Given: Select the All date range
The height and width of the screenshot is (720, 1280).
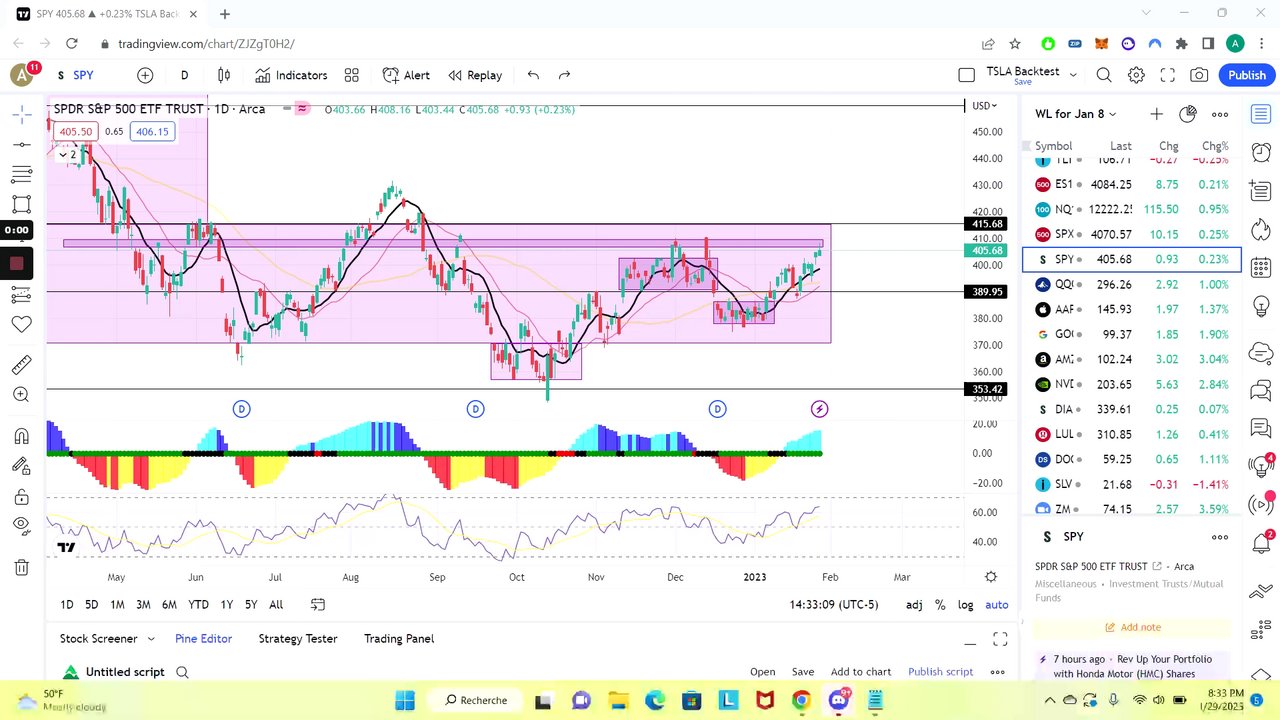Looking at the screenshot, I should tap(276, 604).
